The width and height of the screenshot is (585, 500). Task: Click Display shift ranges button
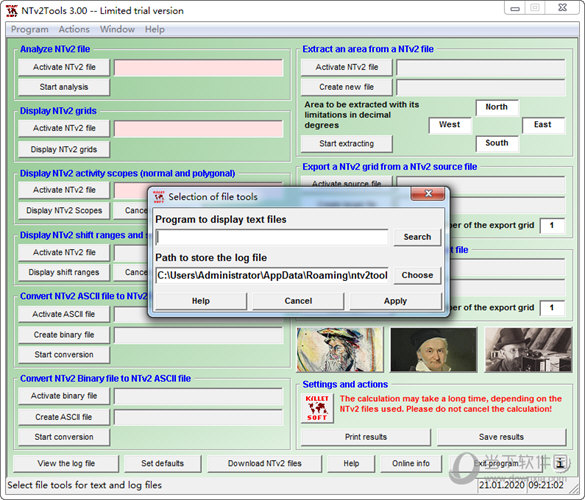[64, 272]
